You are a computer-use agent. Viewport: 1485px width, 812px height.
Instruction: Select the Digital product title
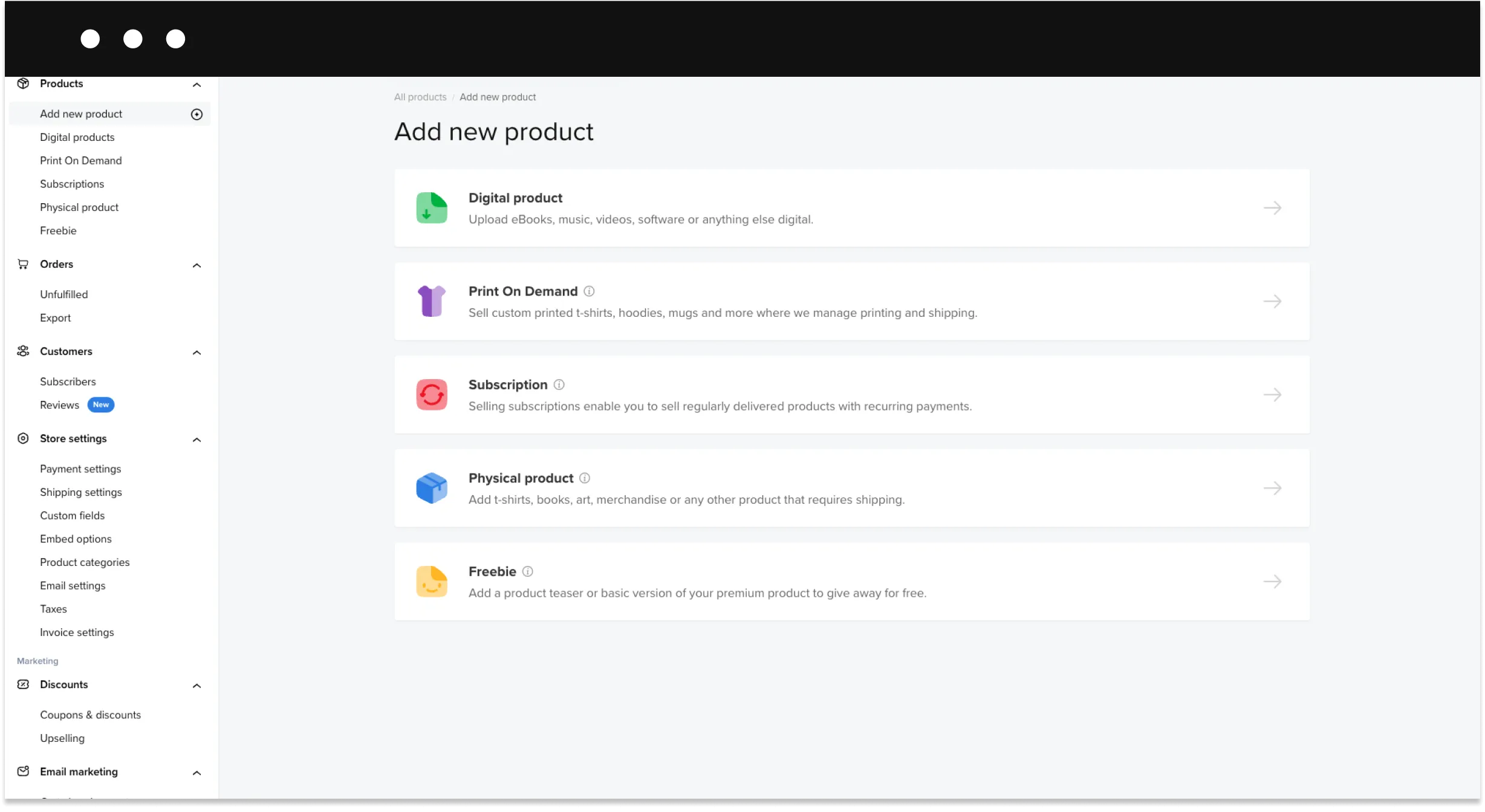point(515,198)
